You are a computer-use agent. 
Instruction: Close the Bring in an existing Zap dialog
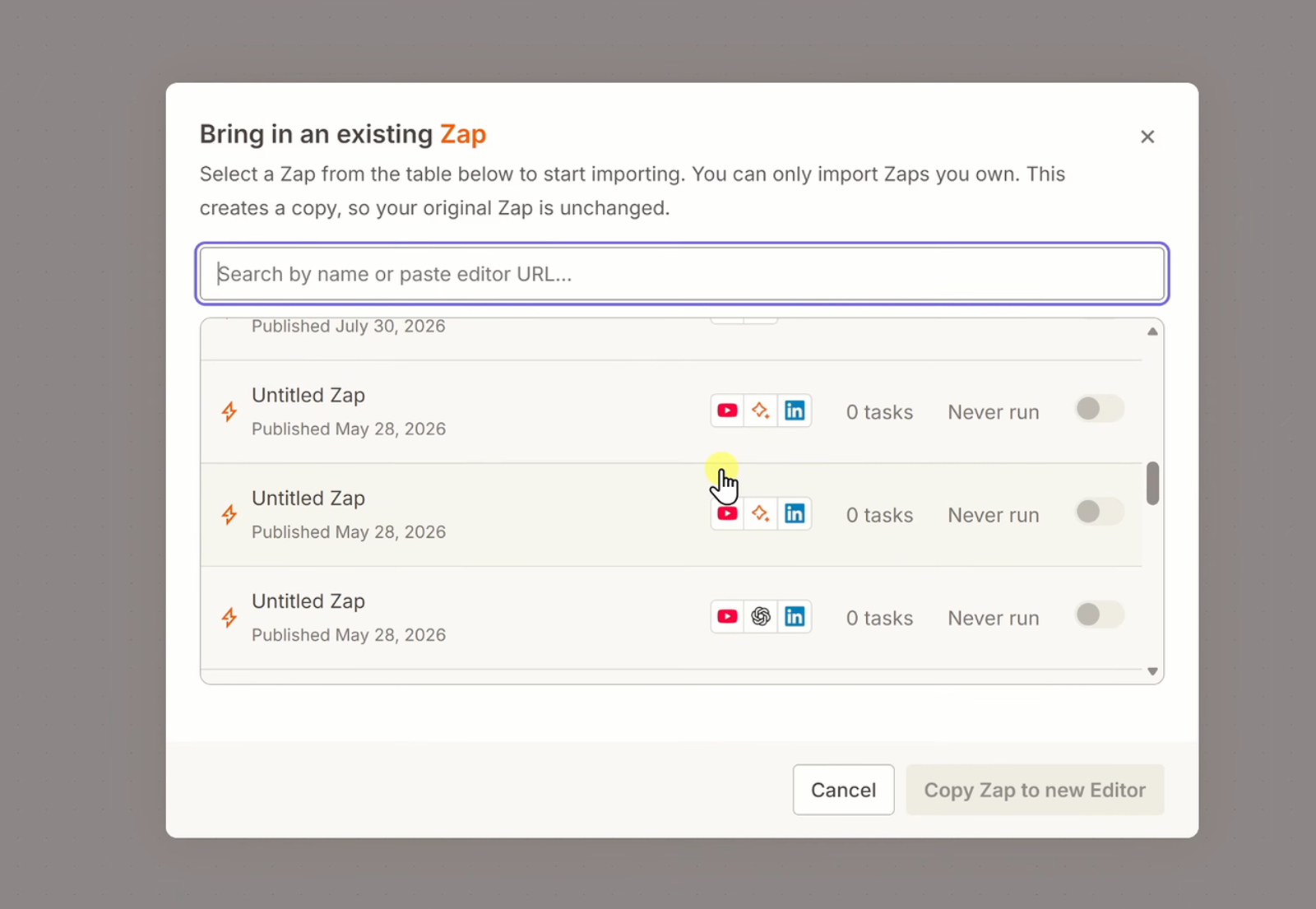click(1147, 137)
